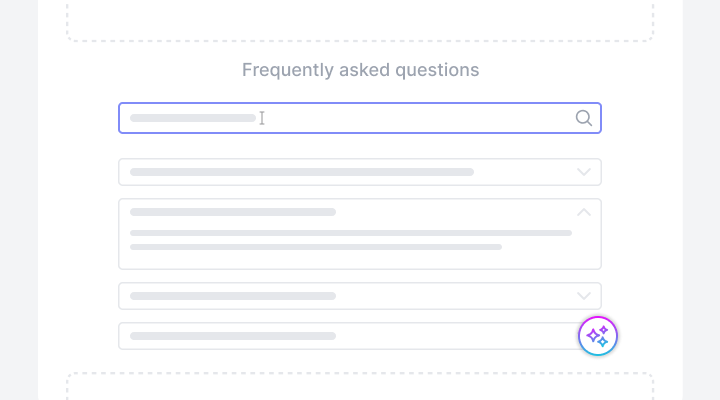Expand the first FAQ item using its chevron
This screenshot has width=720, height=400.
(584, 172)
